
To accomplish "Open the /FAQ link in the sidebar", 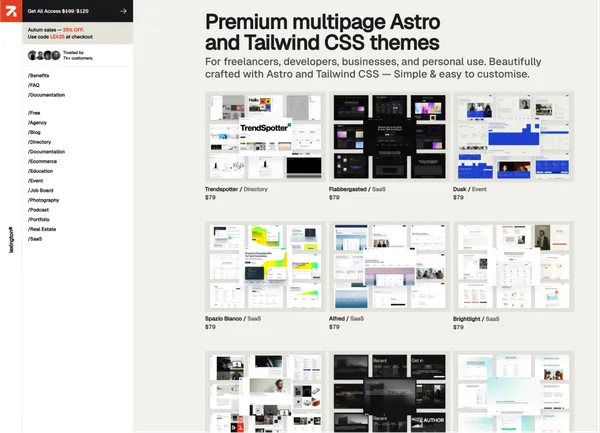I will pos(35,85).
